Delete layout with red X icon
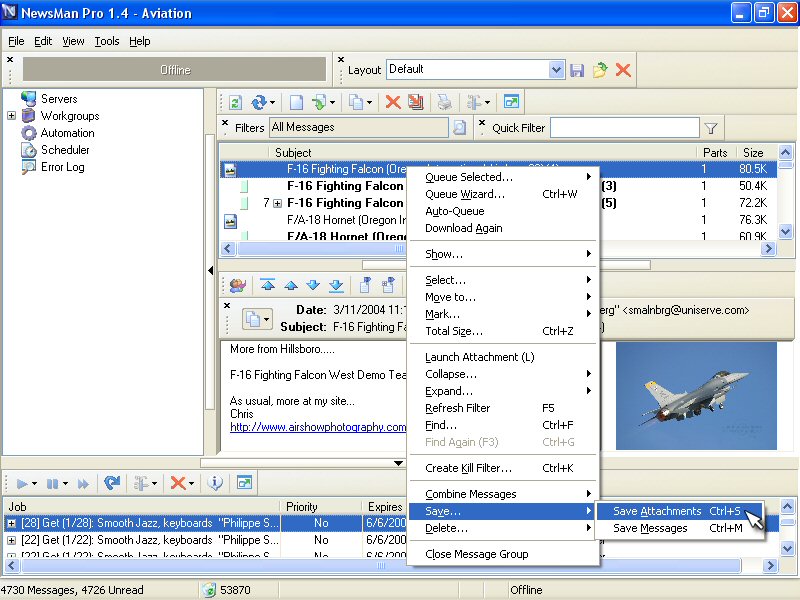Image resolution: width=800 pixels, height=600 pixels. coord(623,70)
